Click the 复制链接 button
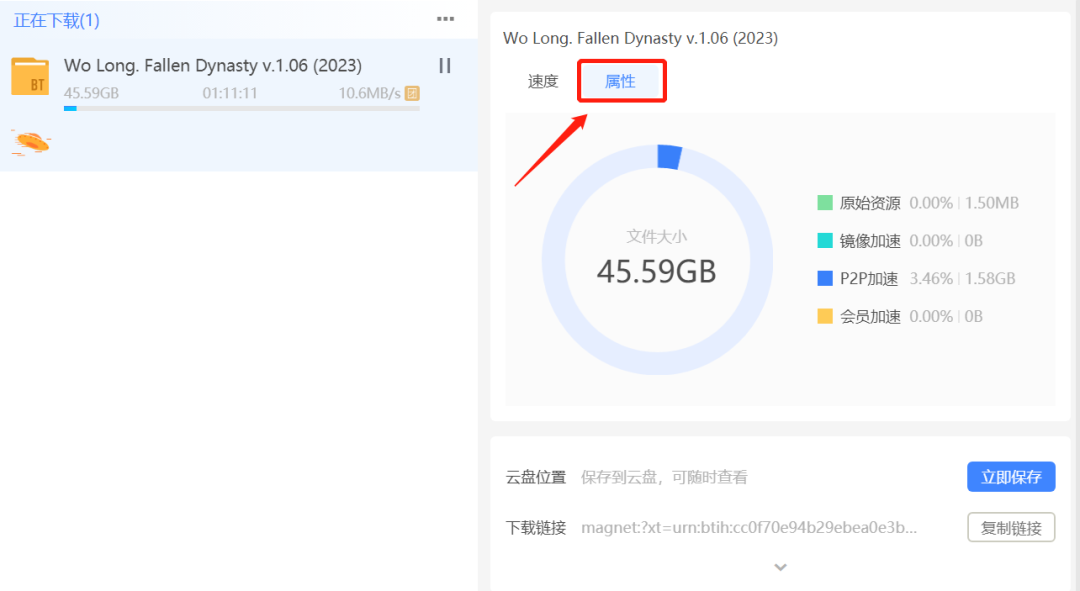 click(x=1011, y=528)
